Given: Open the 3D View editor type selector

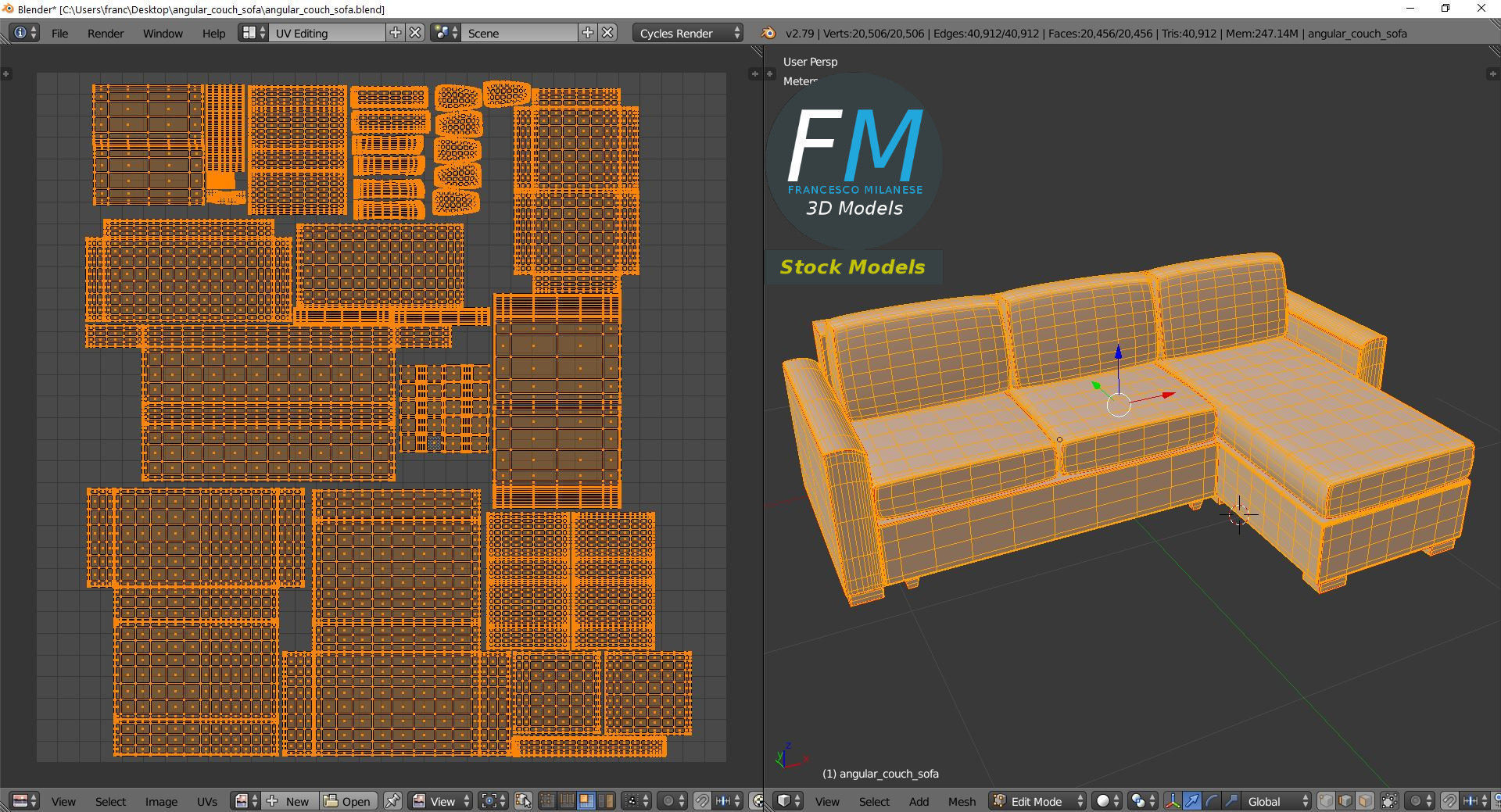Looking at the screenshot, I should pos(788,801).
